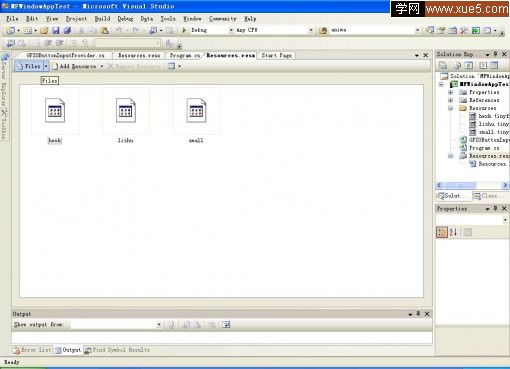The image size is (510, 369).
Task: Click the Toolbox side tab
Action: [4, 124]
